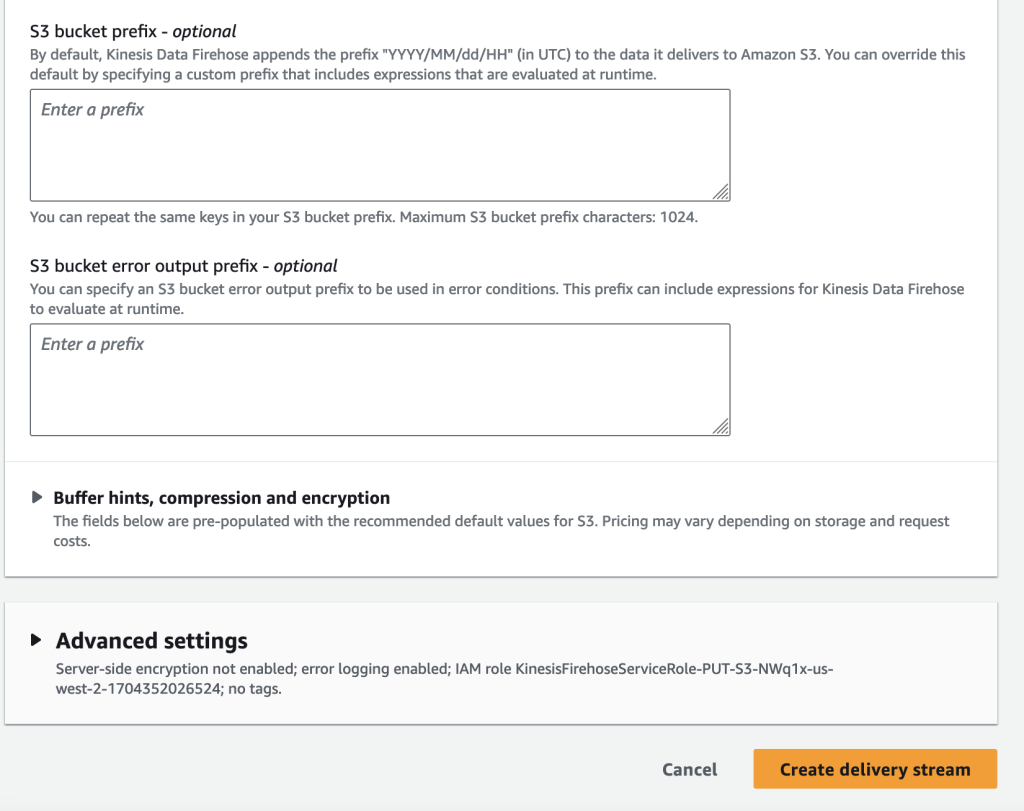Click the Enter a prefix placeholder under S3 bucket prefix

coord(91,109)
